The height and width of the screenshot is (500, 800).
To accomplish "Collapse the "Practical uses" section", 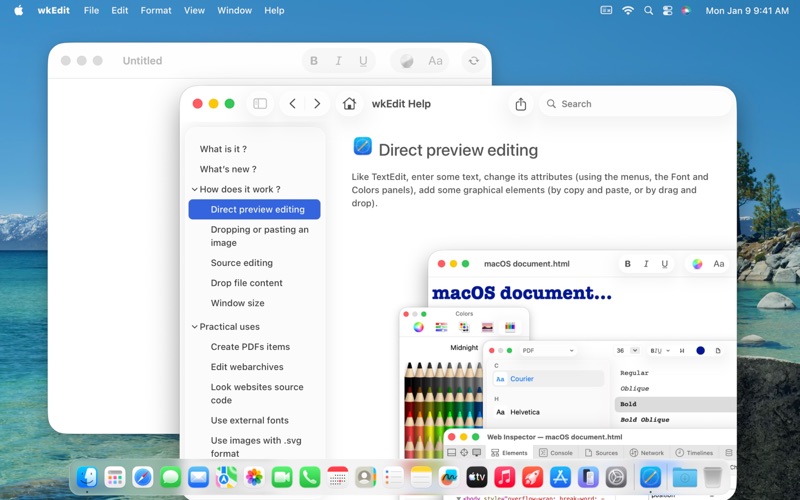I will coord(194,327).
